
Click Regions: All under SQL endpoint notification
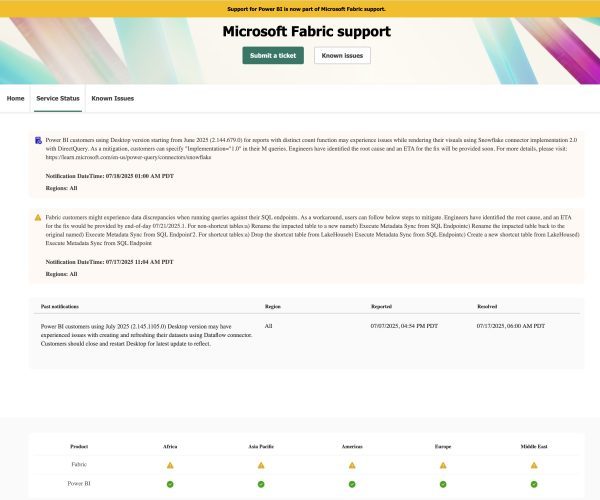(x=61, y=274)
